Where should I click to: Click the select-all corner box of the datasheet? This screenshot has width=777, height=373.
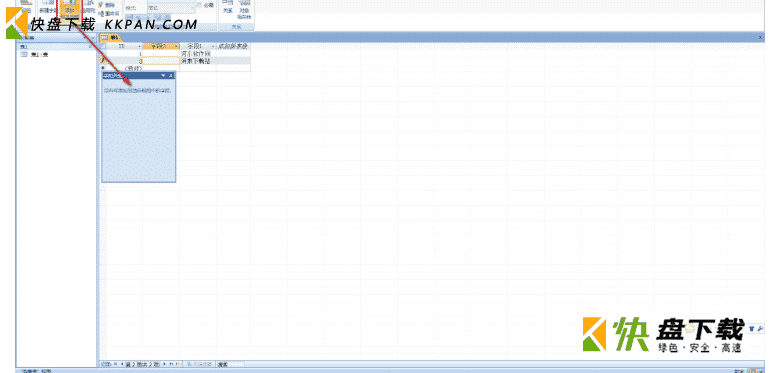tap(103, 46)
